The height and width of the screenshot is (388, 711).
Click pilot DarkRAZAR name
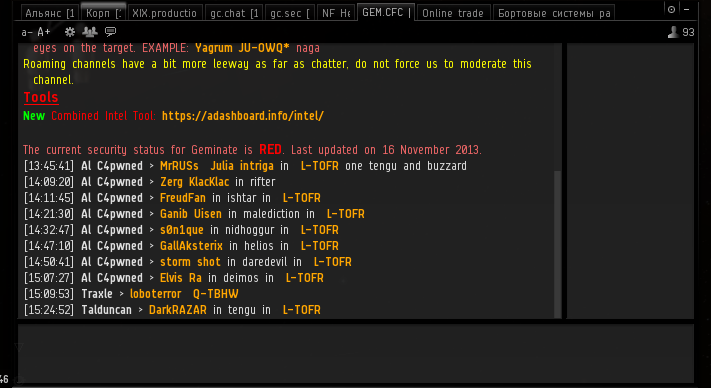(178, 310)
